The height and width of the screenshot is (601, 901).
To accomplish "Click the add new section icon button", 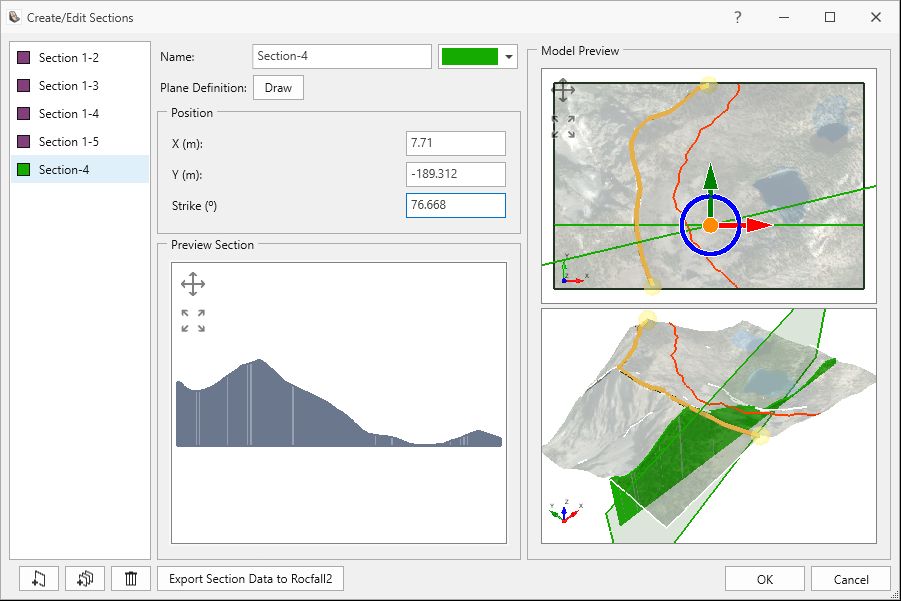I will [38, 579].
